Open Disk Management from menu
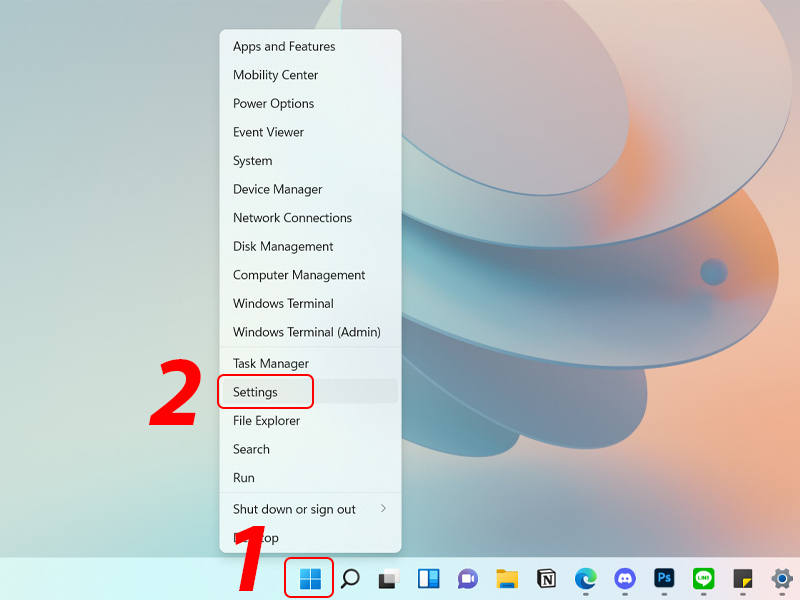The image size is (800, 600). (310, 246)
